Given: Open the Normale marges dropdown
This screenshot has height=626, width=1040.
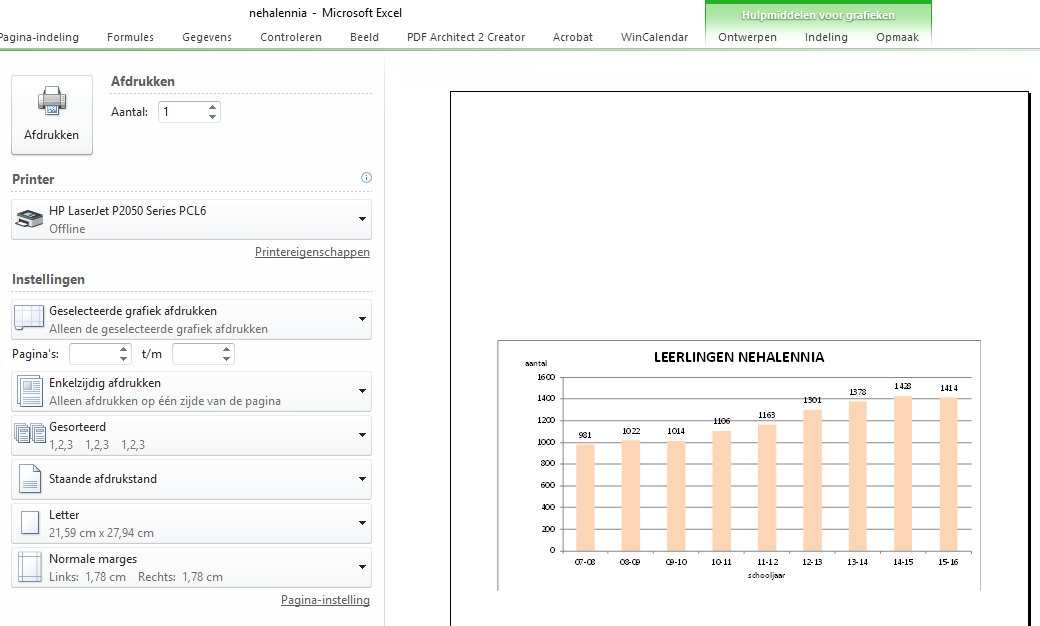Looking at the screenshot, I should [x=191, y=568].
